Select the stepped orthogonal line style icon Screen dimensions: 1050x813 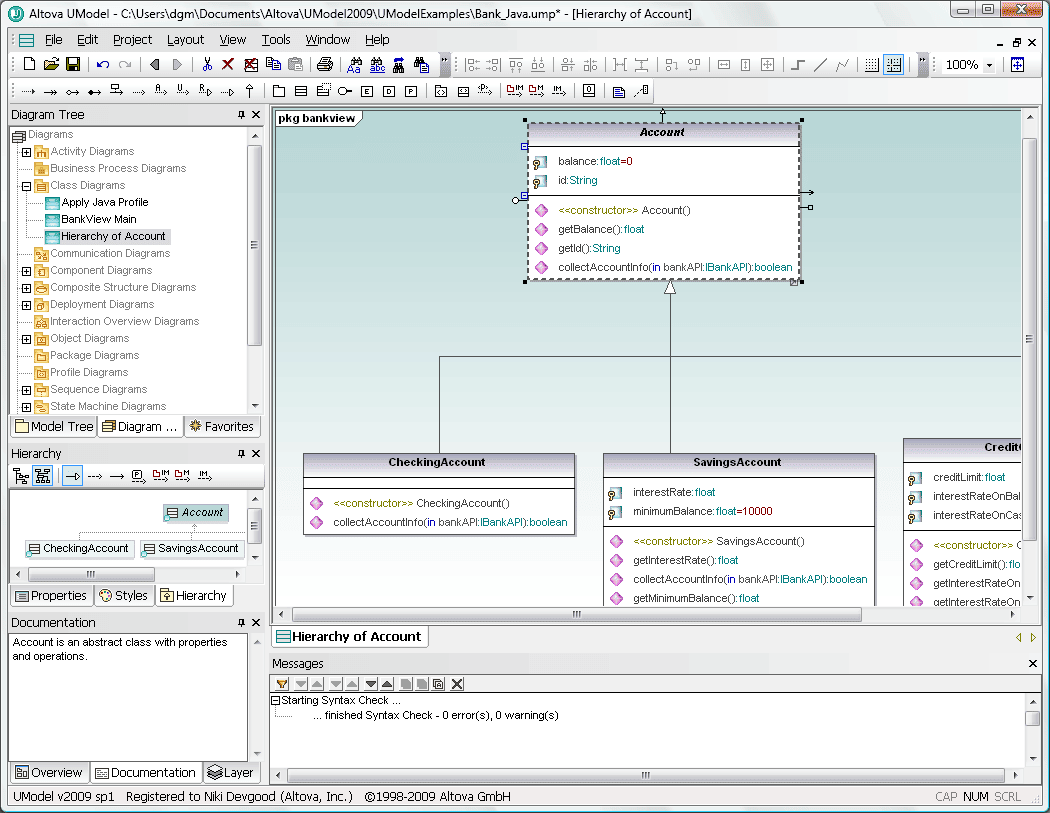(x=798, y=64)
